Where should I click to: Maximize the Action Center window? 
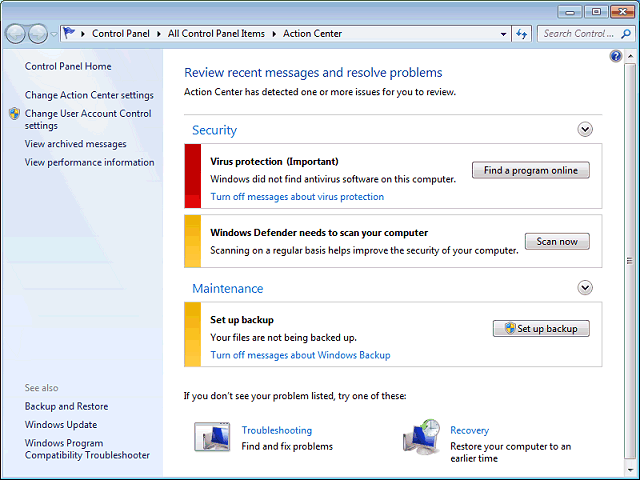click(596, 12)
